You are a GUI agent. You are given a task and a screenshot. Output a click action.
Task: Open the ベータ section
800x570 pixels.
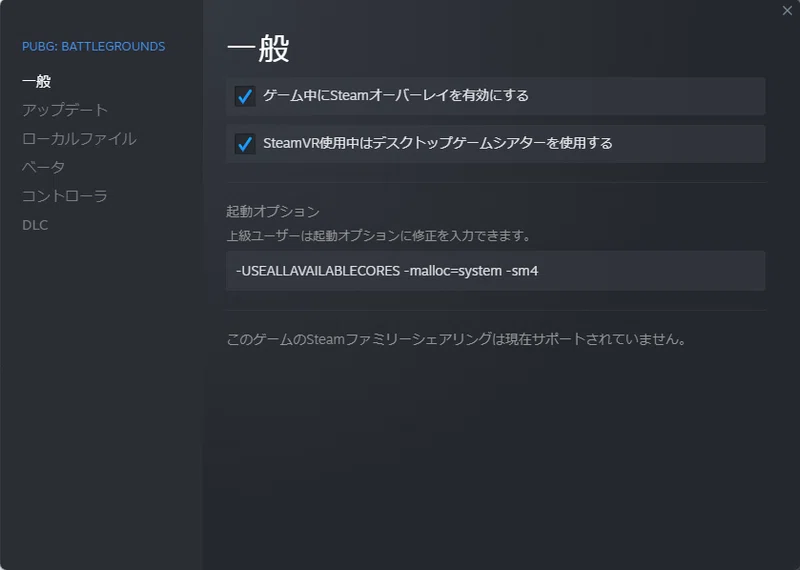point(43,167)
